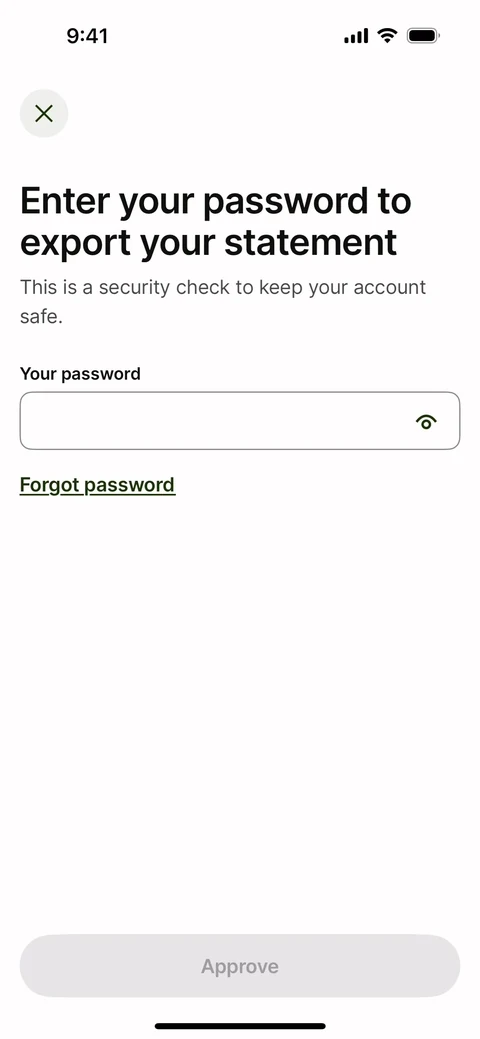Close the export statement password screen

44,113
